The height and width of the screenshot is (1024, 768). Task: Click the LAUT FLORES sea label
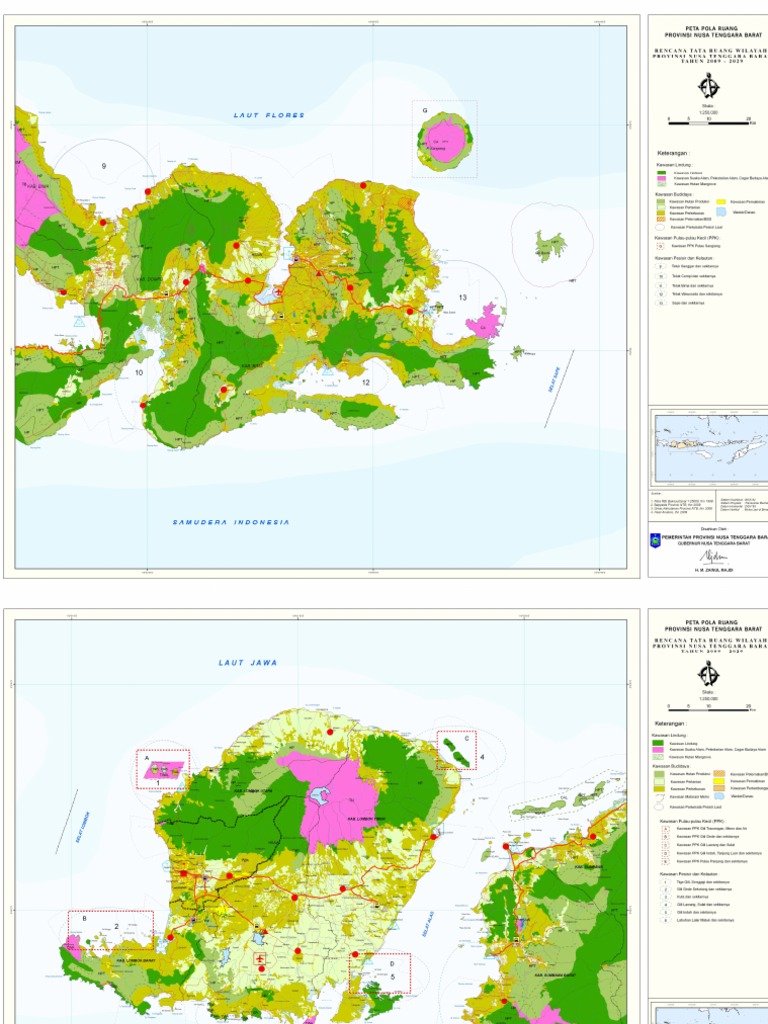(x=269, y=116)
